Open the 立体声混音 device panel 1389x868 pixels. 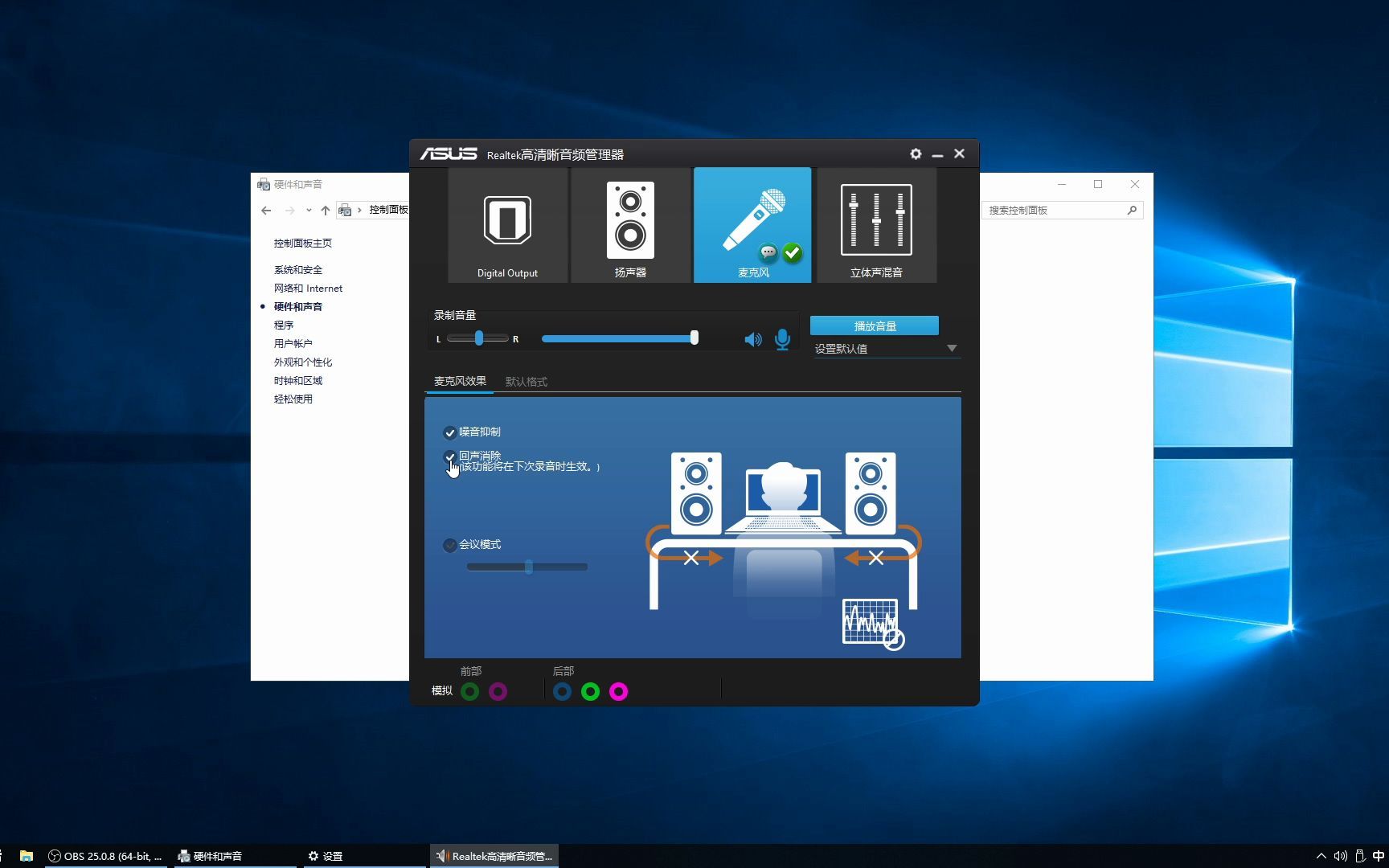click(875, 225)
